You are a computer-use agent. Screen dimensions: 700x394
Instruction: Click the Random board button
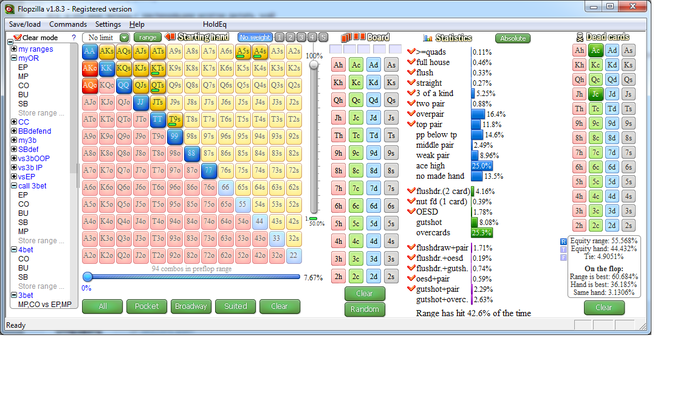pos(365,309)
